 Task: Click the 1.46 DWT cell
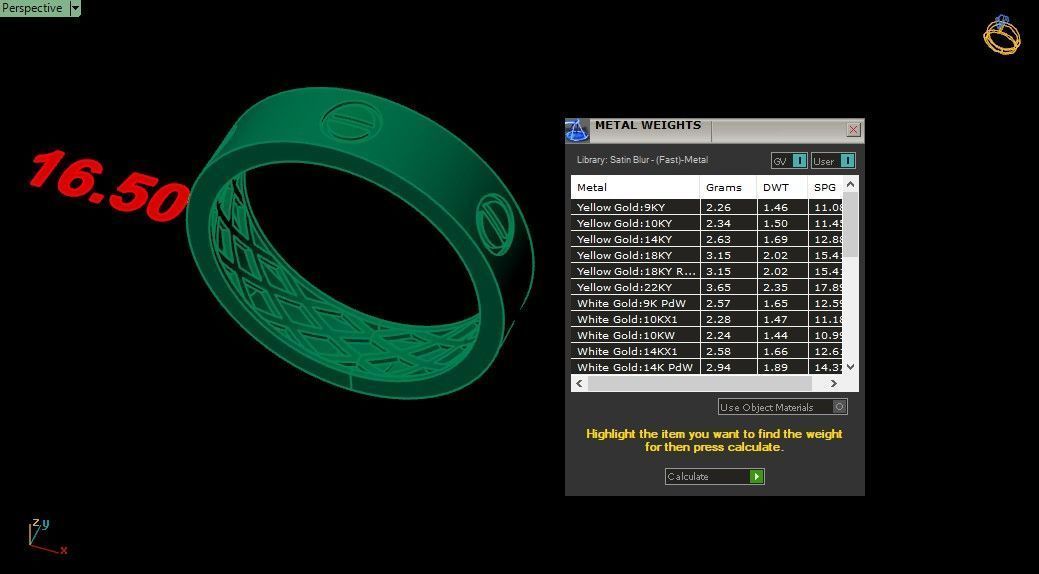click(782, 207)
